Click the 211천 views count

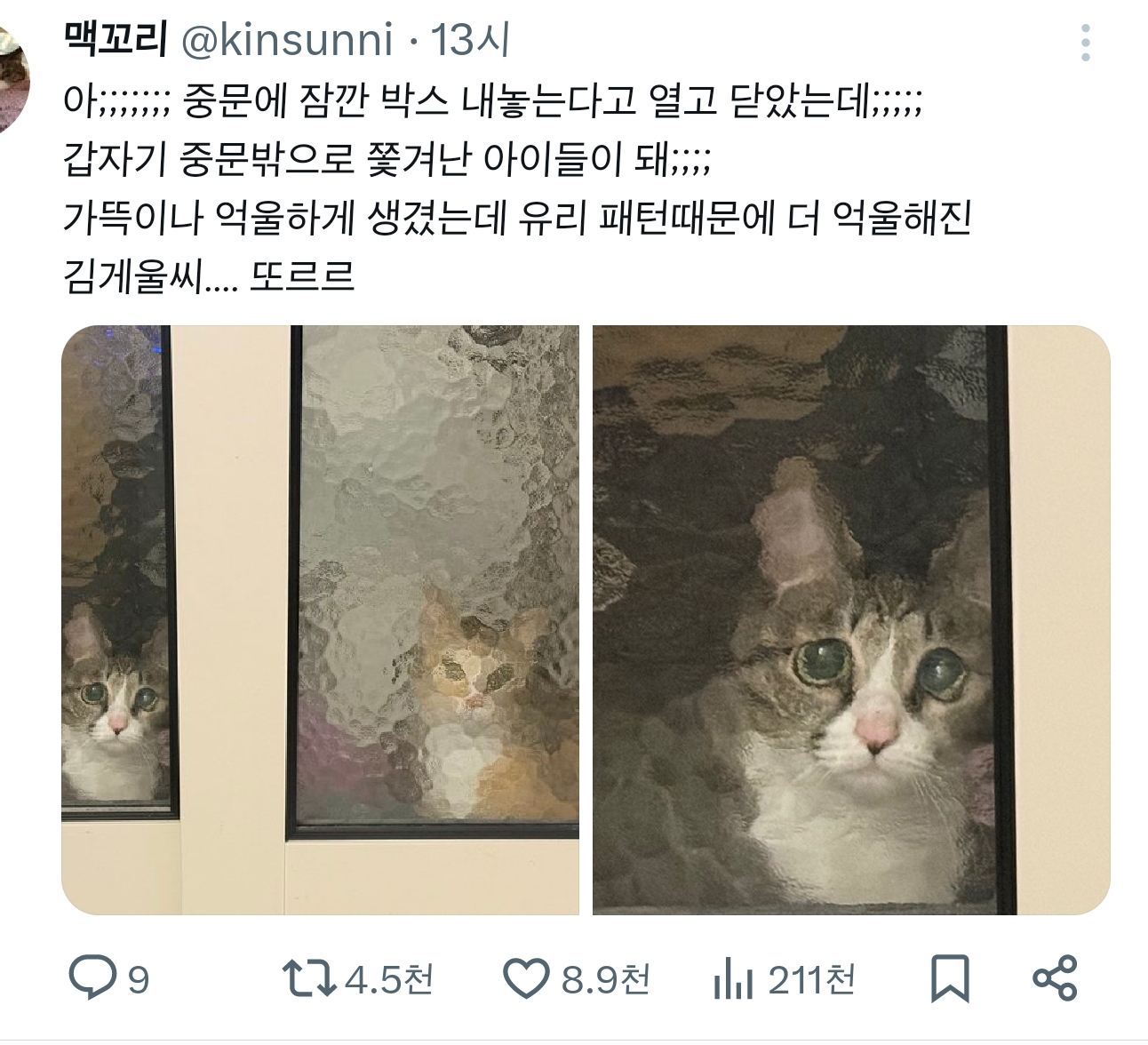[811, 979]
